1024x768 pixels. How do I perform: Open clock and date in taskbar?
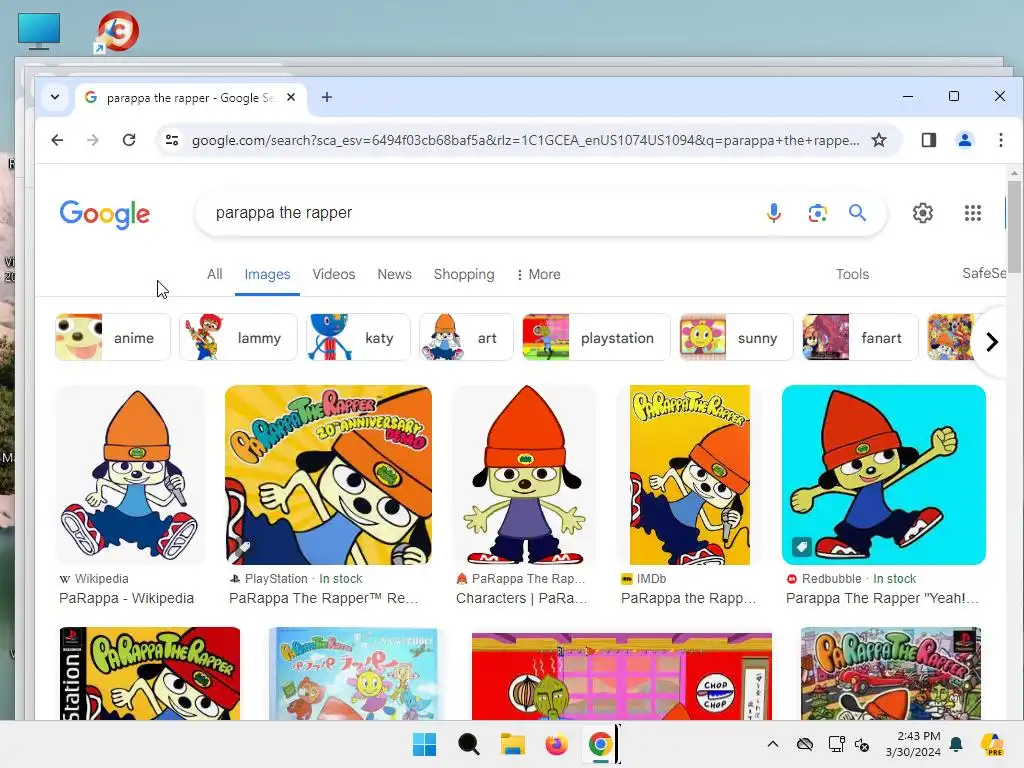[x=913, y=744]
